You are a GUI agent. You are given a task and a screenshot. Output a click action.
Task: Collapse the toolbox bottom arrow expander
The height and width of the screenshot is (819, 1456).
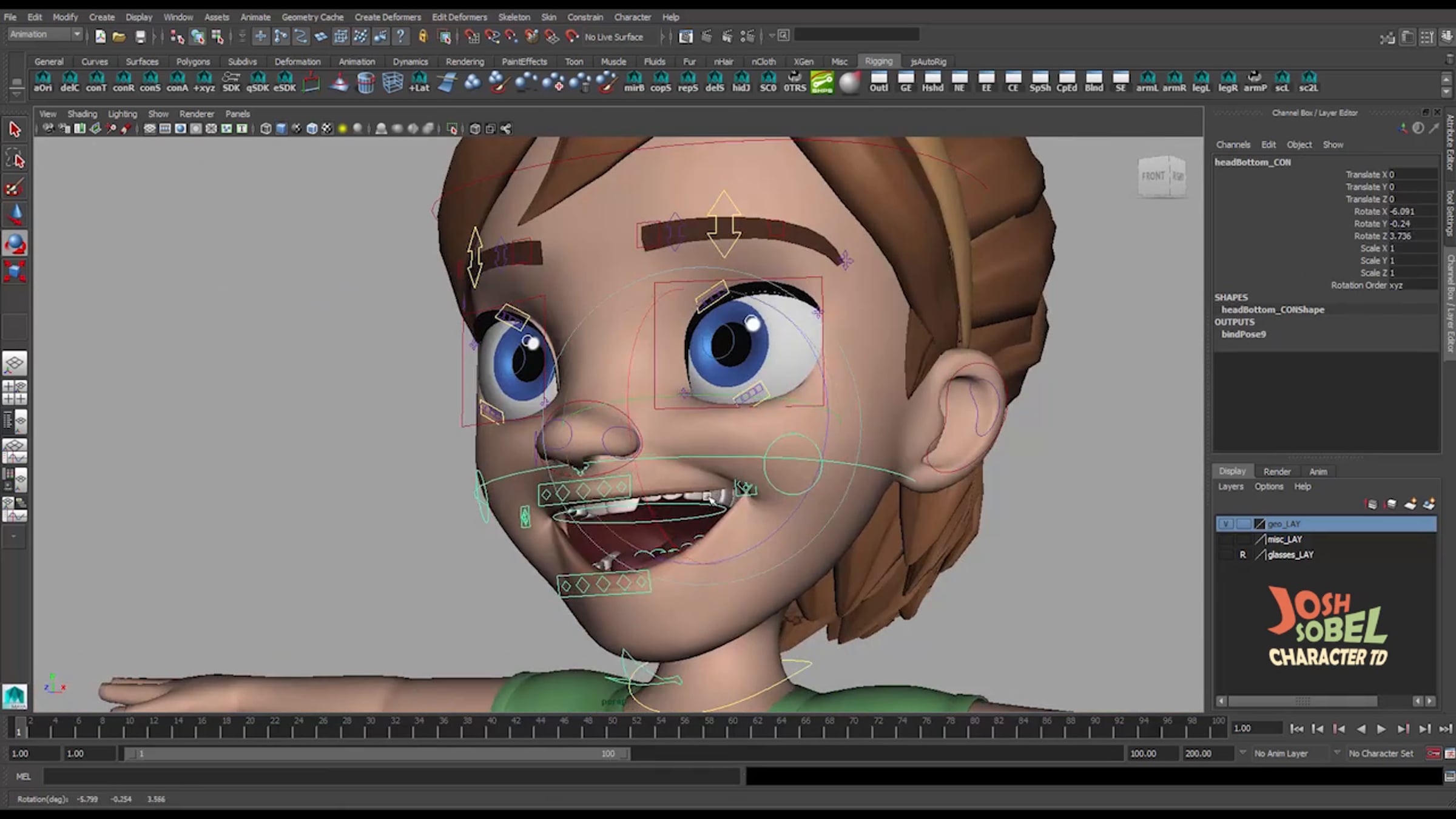pos(14,536)
